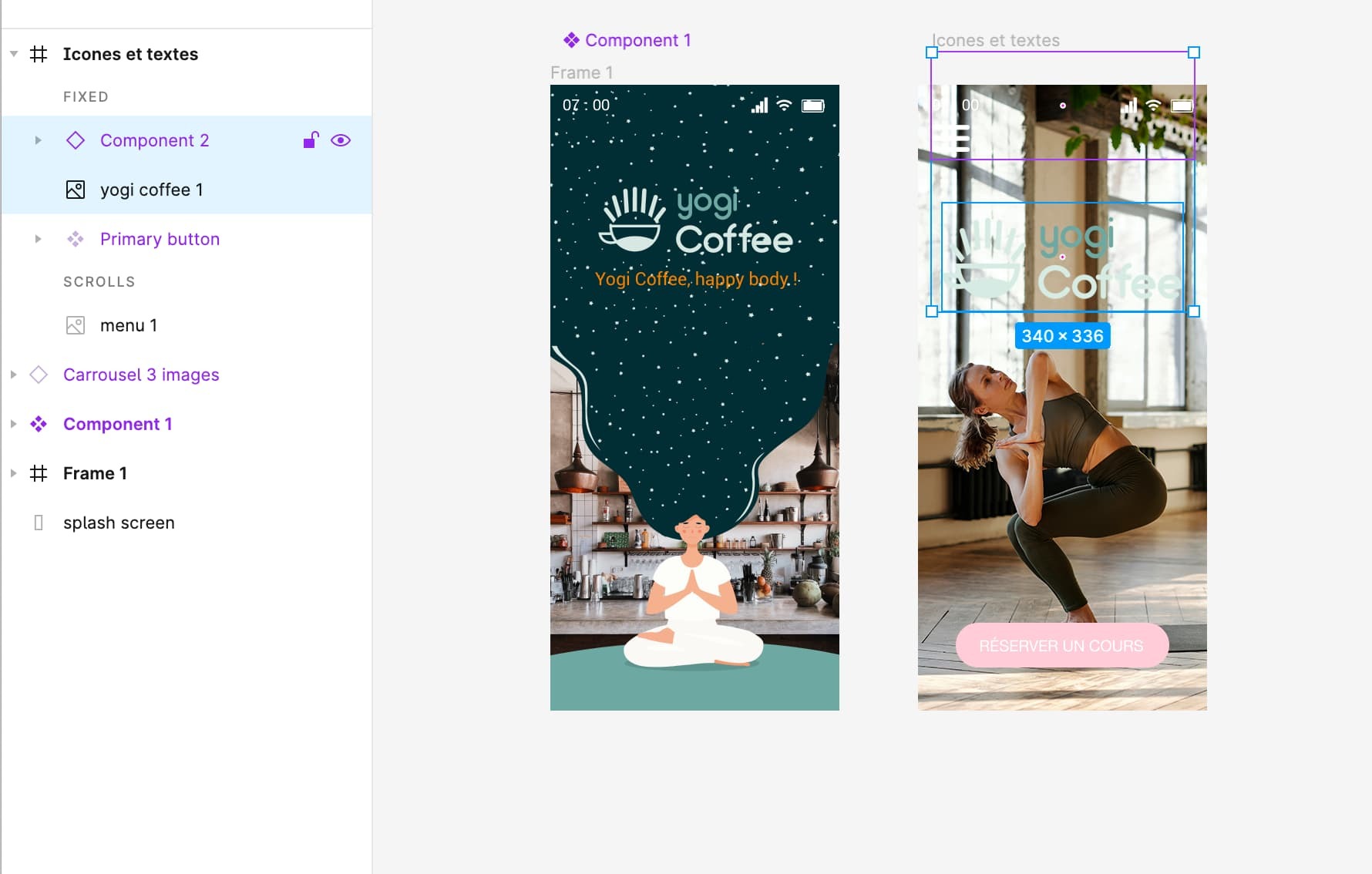Expand the Primary button layer
The width and height of the screenshot is (1372, 874).
(x=38, y=239)
